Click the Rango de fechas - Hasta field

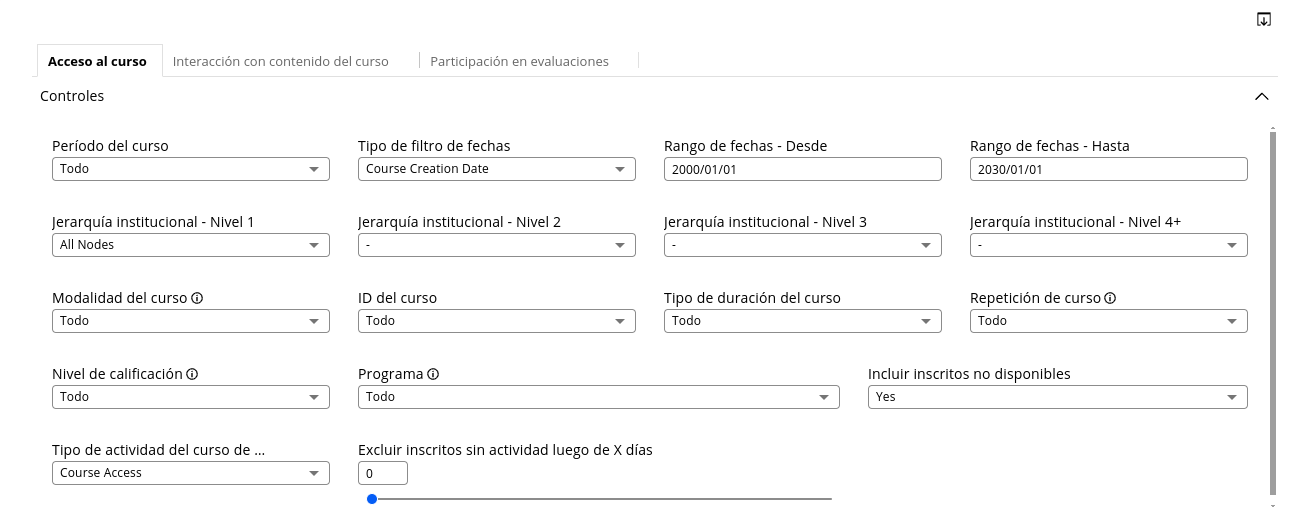(x=1109, y=169)
